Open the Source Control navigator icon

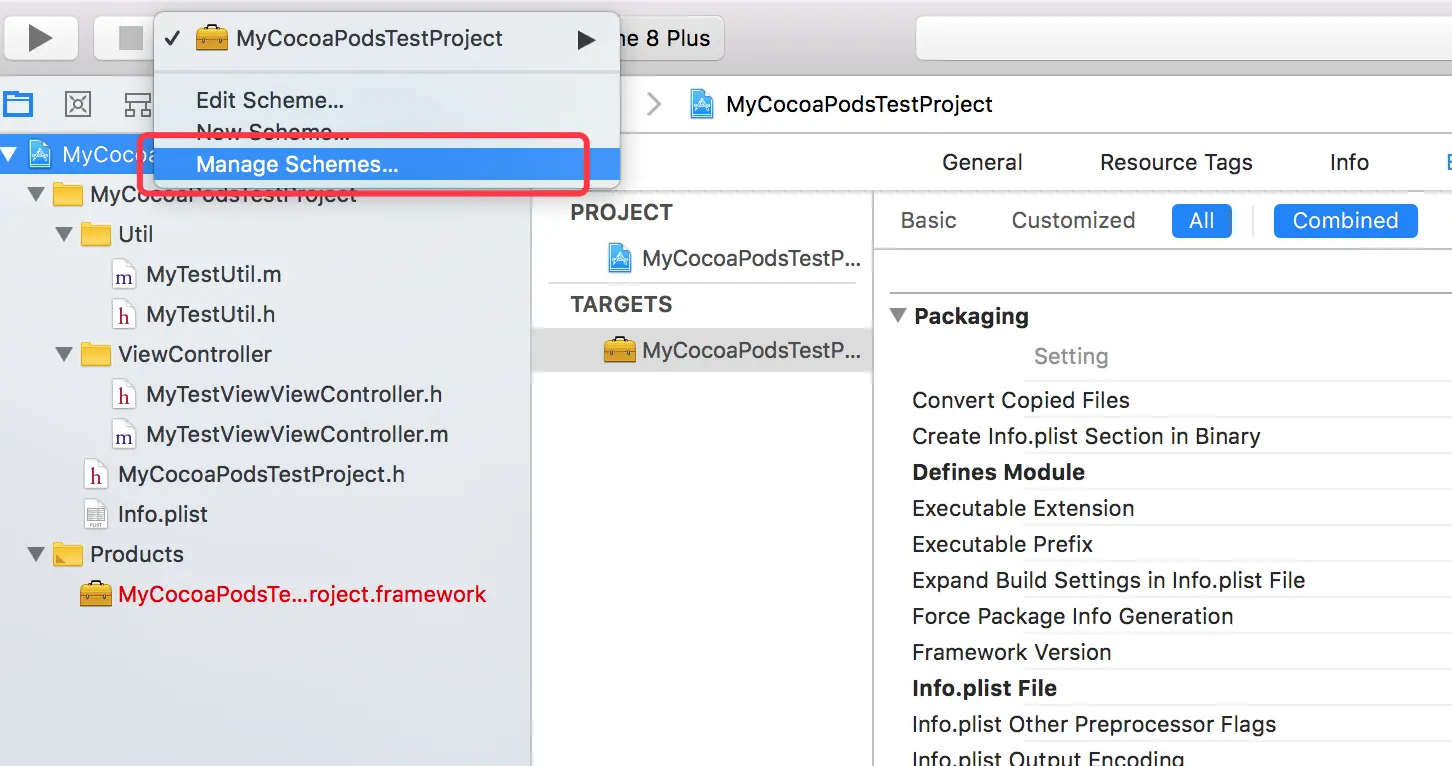point(78,104)
